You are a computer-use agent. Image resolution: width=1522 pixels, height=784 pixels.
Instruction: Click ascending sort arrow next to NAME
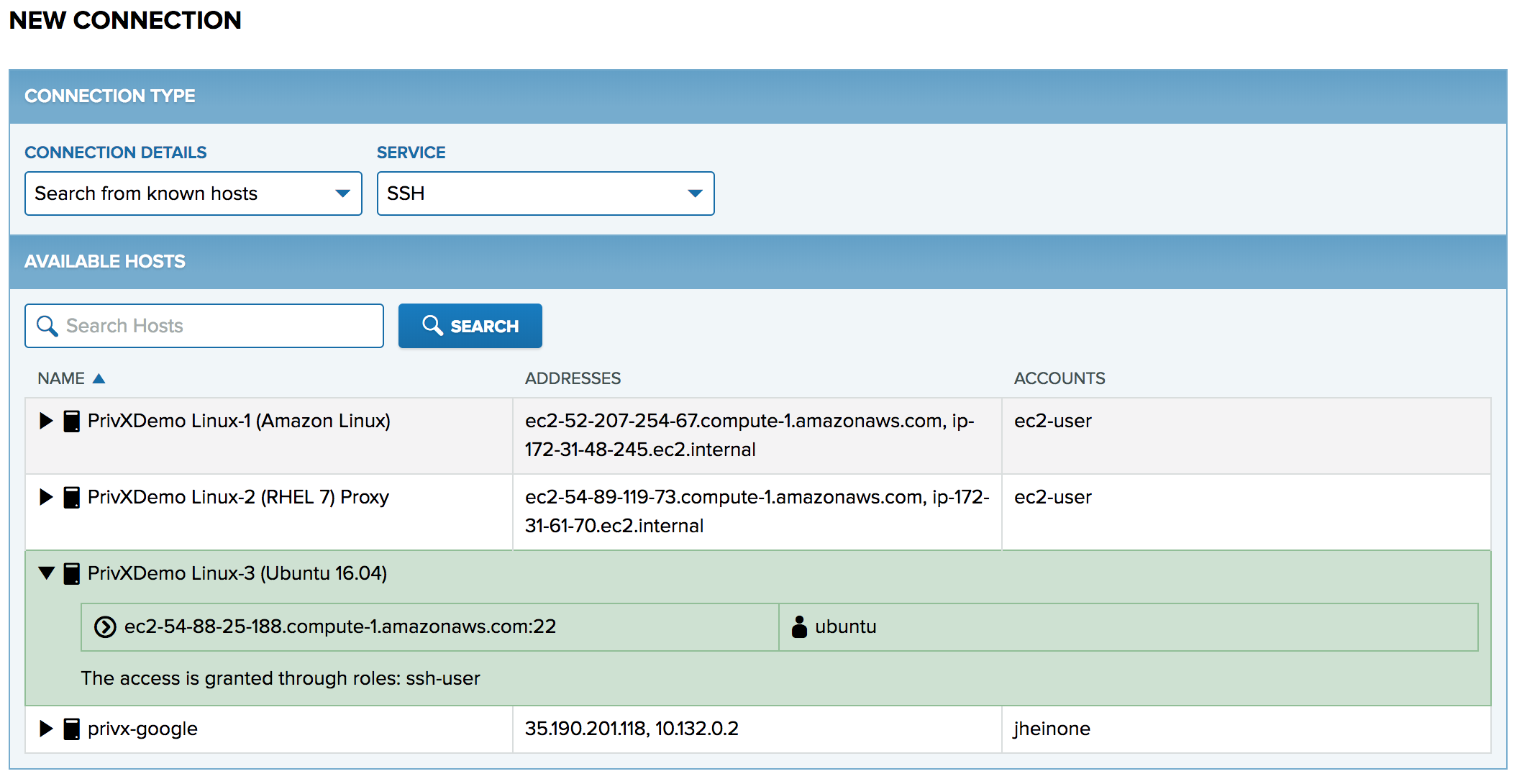pos(99,378)
